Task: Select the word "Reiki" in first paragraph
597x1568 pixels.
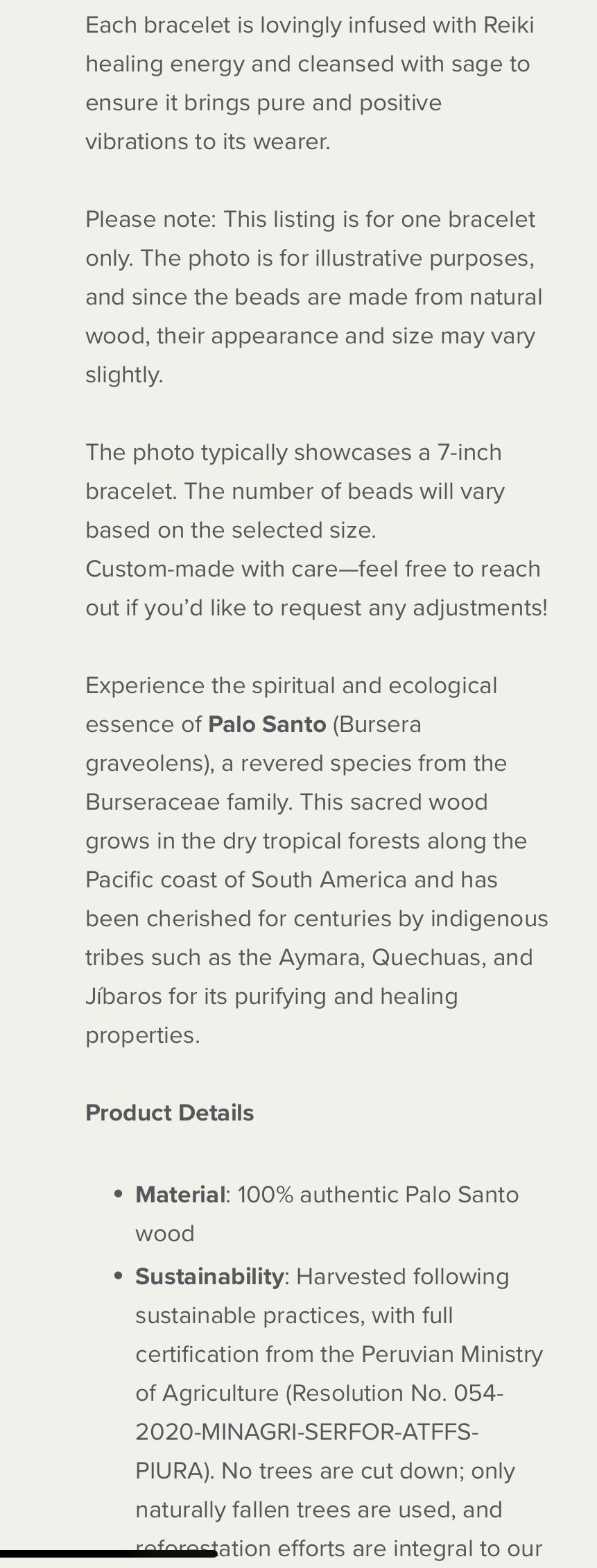Action: [508, 25]
